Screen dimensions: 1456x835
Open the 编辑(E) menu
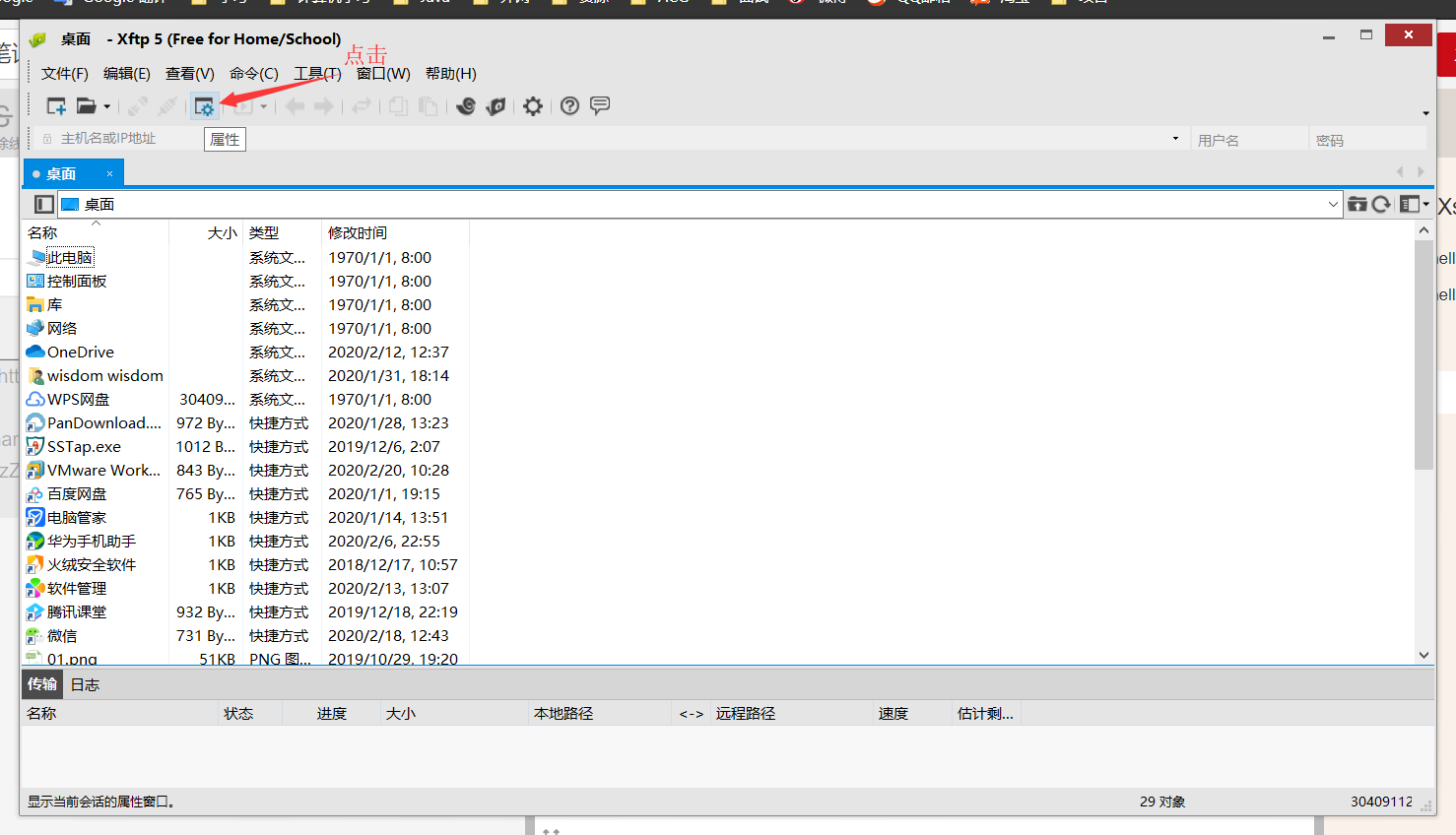click(x=127, y=74)
